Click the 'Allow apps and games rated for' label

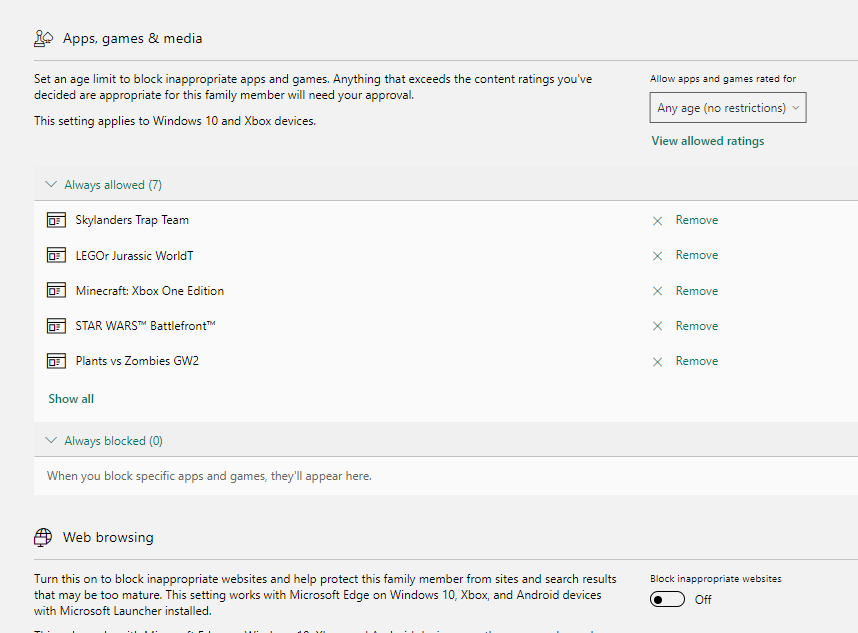pyautogui.click(x=723, y=79)
